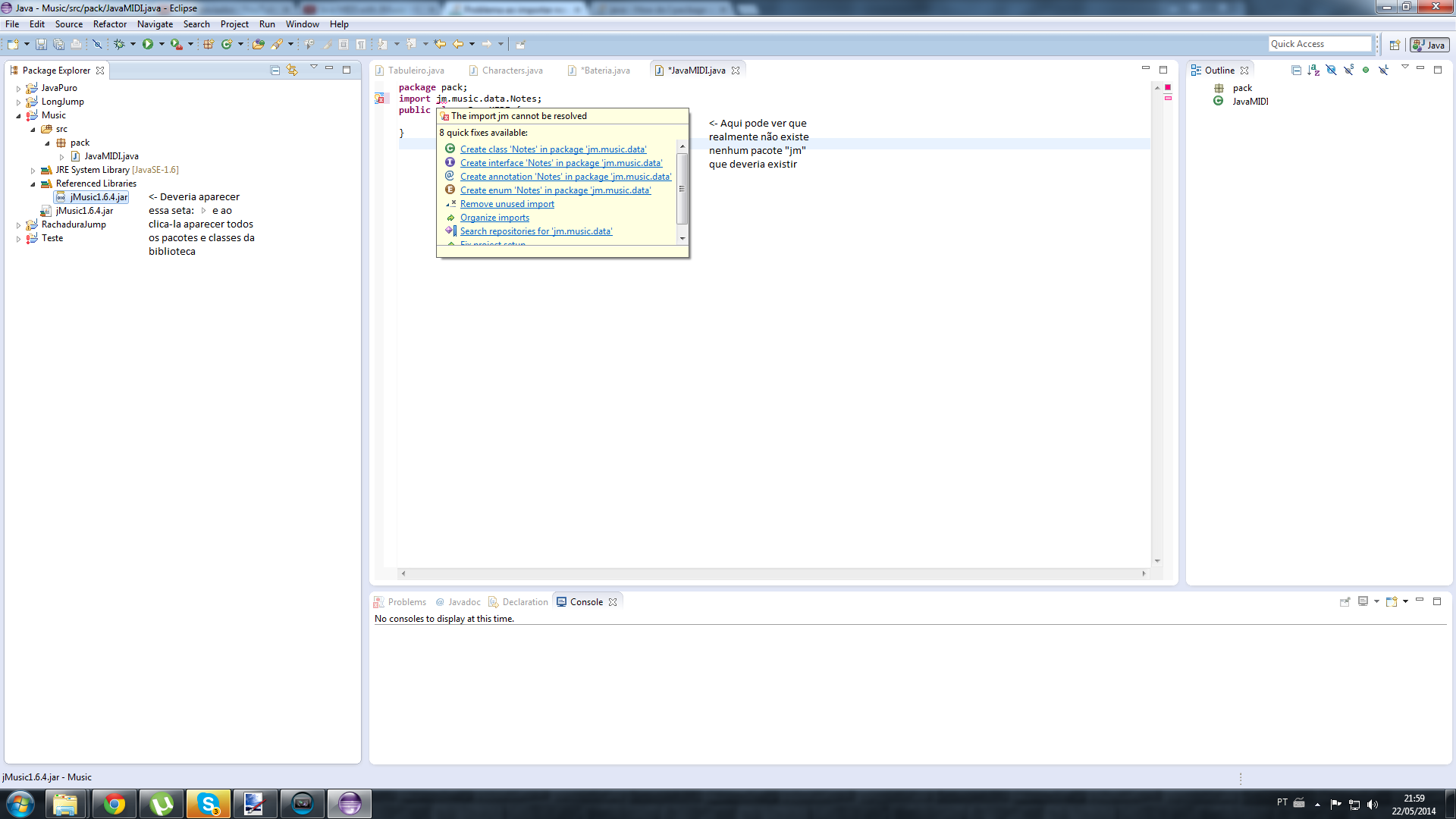
Task: Click the Run External Tools icon
Action: coord(177,45)
